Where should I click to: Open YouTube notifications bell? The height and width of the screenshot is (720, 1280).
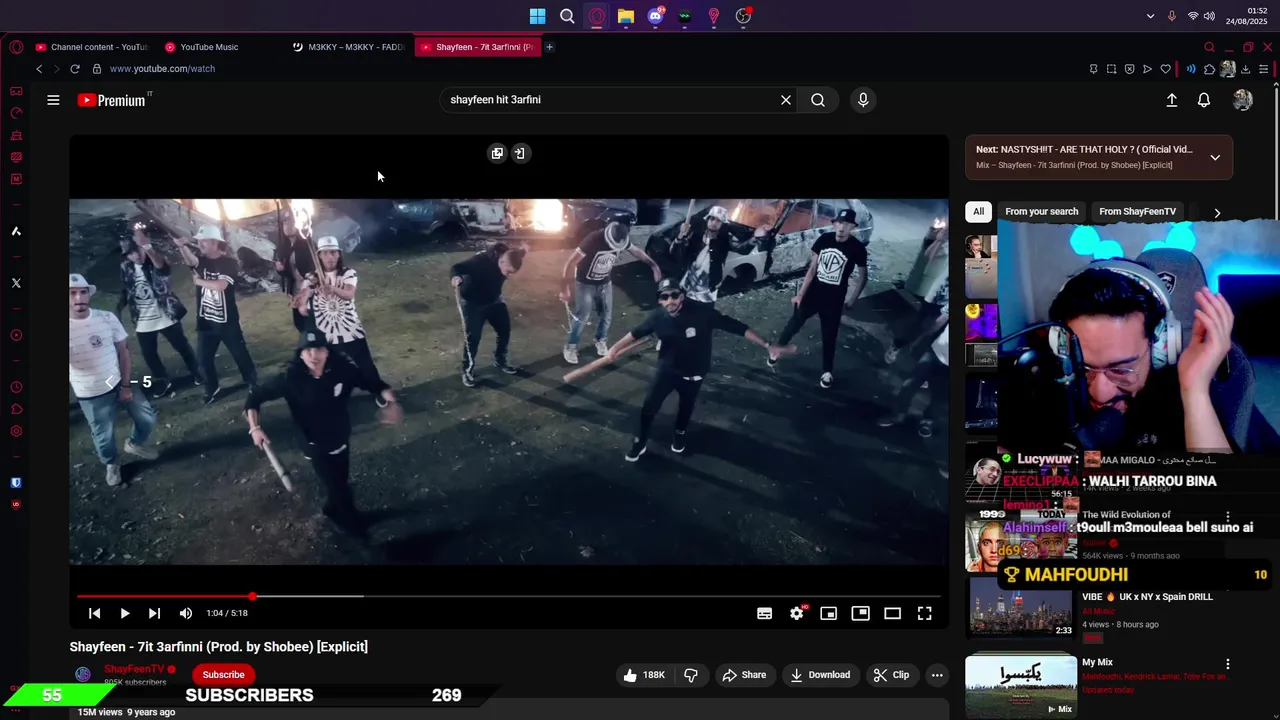coord(1204,100)
